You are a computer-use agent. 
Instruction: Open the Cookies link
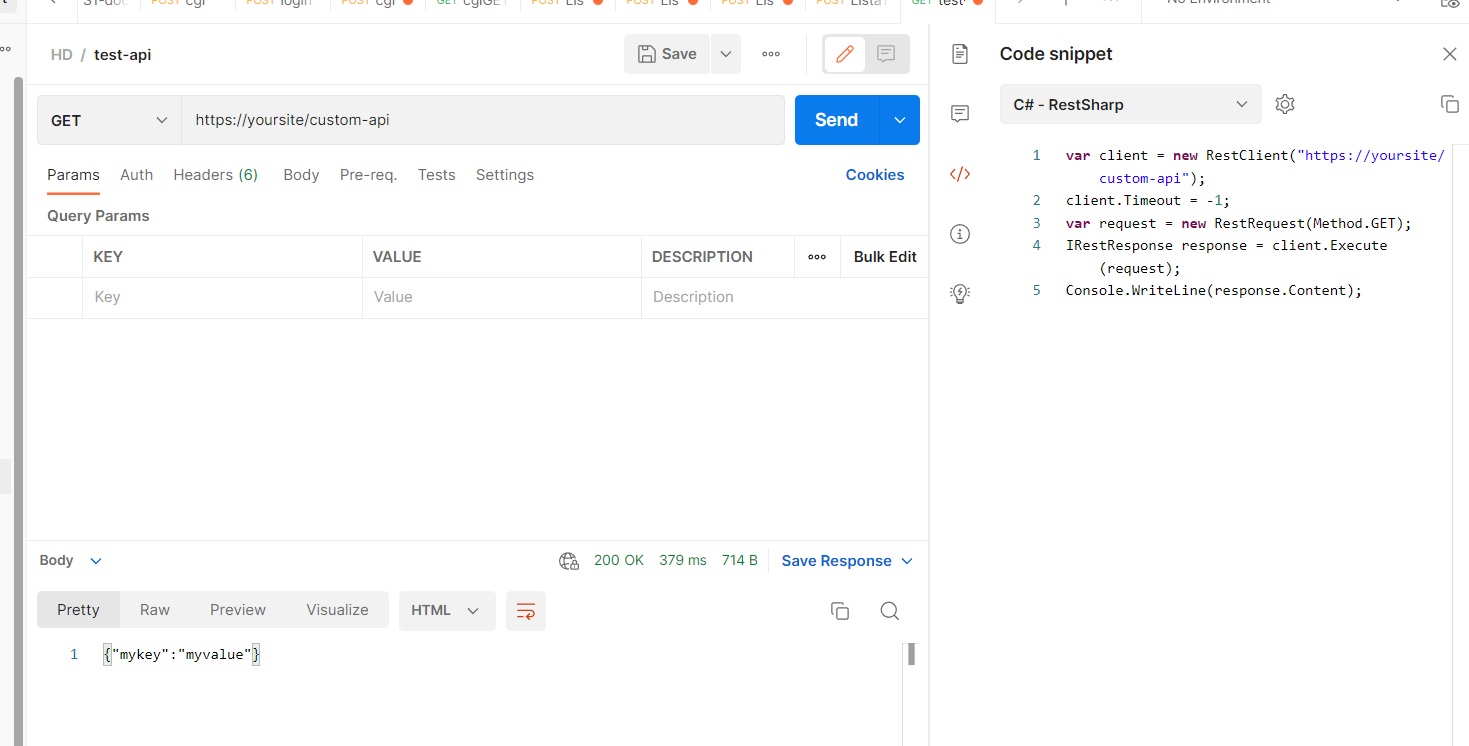(875, 175)
